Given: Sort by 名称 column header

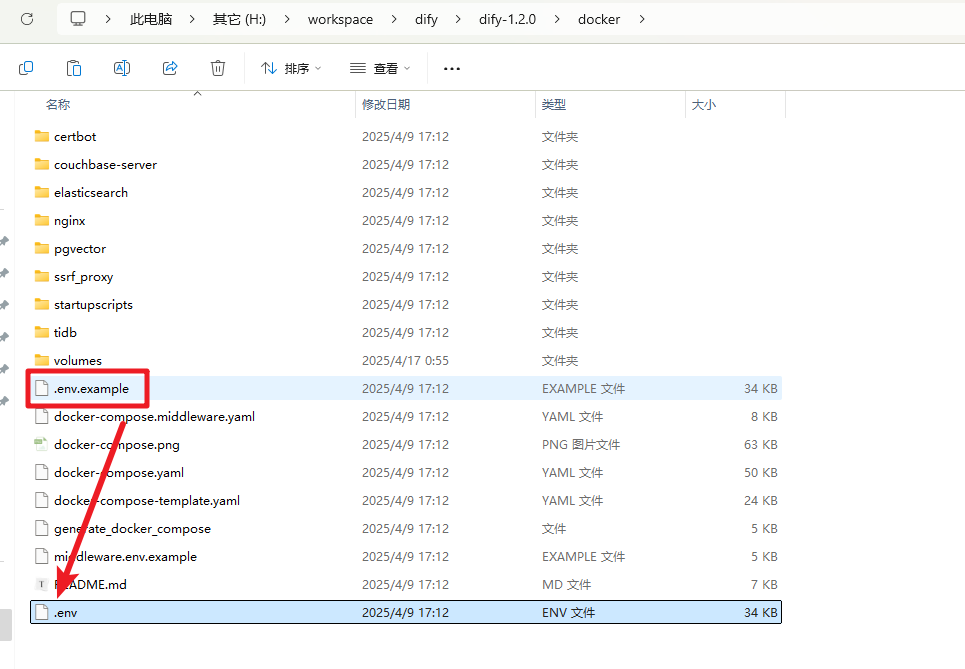Looking at the screenshot, I should (58, 104).
